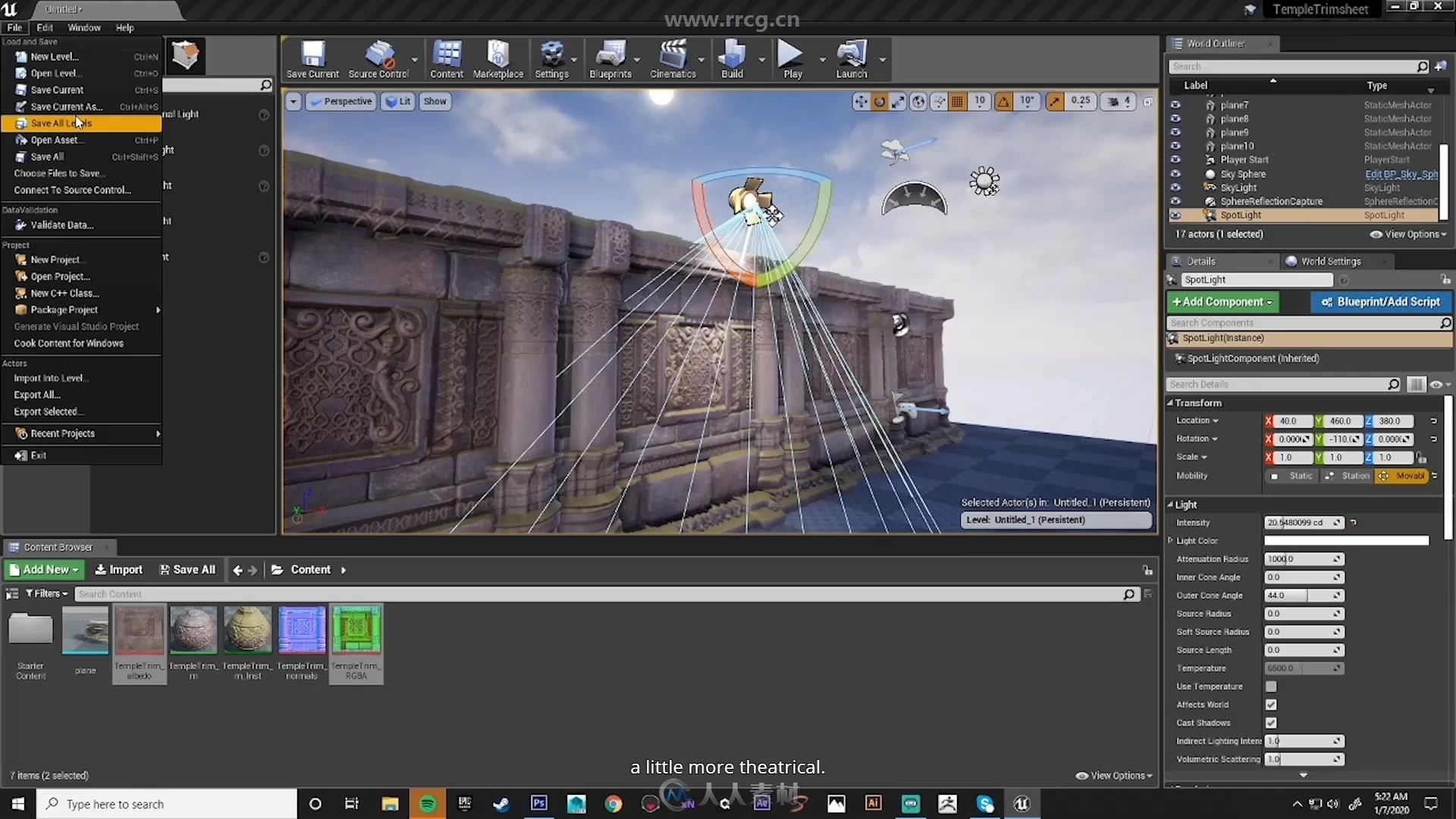Open Steam from Windows taskbar
The height and width of the screenshot is (819, 1456).
coord(502,804)
